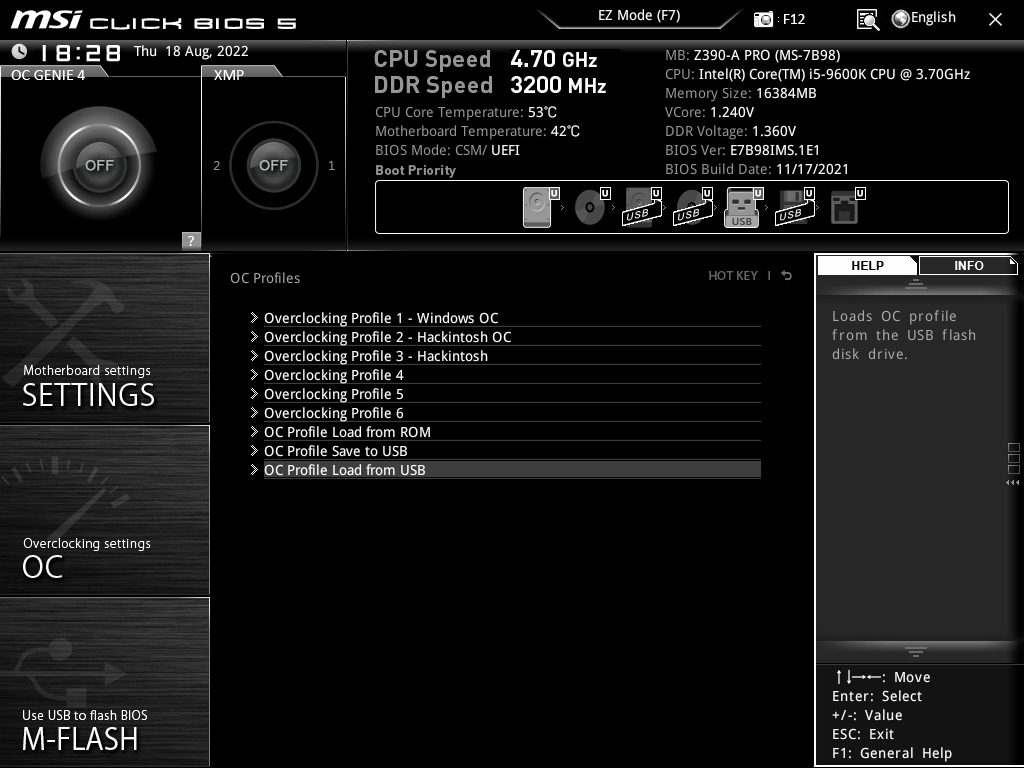
Task: Open the M-FLASH BIOS flashing section
Action: click(x=104, y=682)
